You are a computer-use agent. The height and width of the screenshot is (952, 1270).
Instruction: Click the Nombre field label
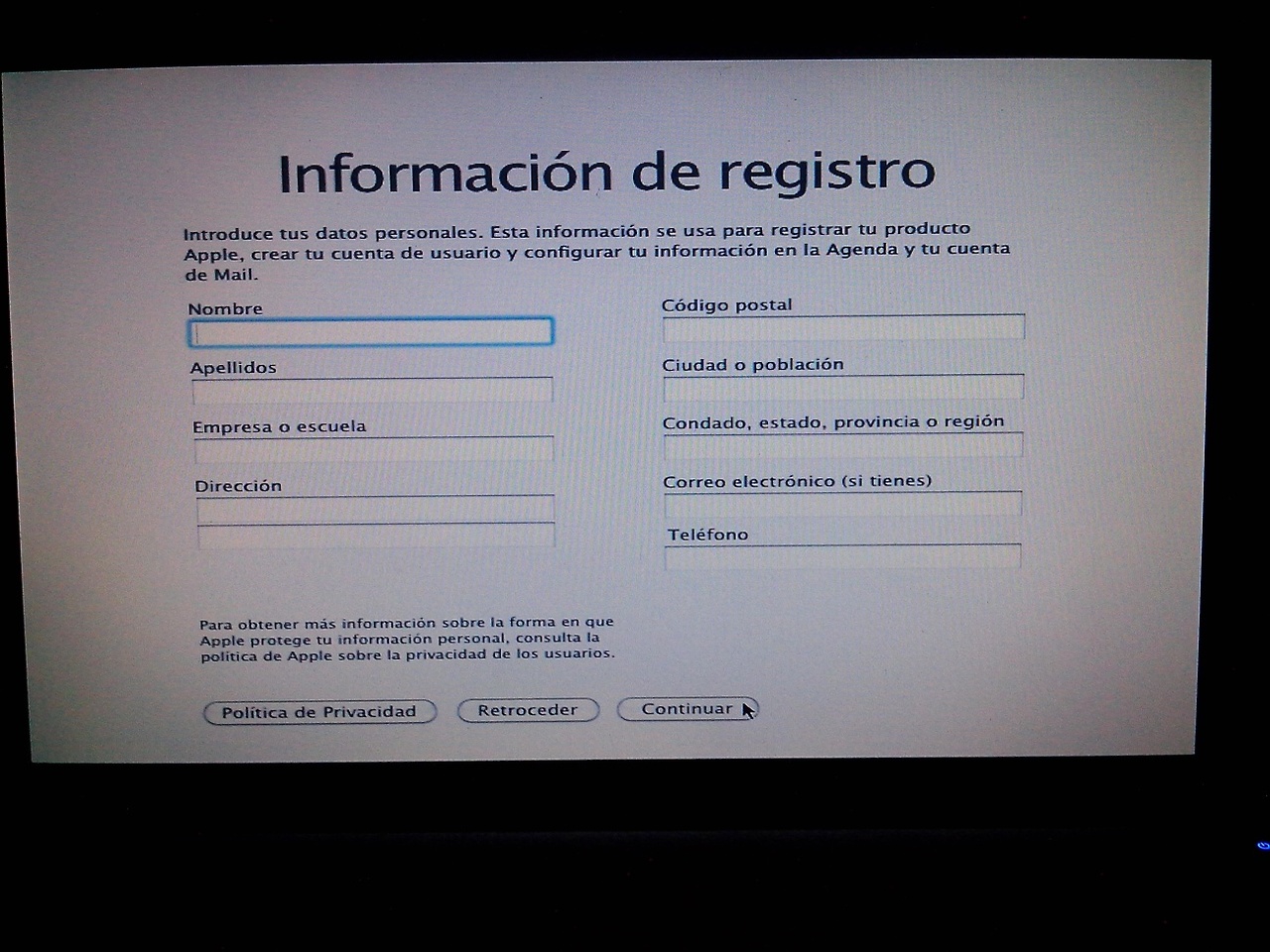pyautogui.click(x=225, y=308)
